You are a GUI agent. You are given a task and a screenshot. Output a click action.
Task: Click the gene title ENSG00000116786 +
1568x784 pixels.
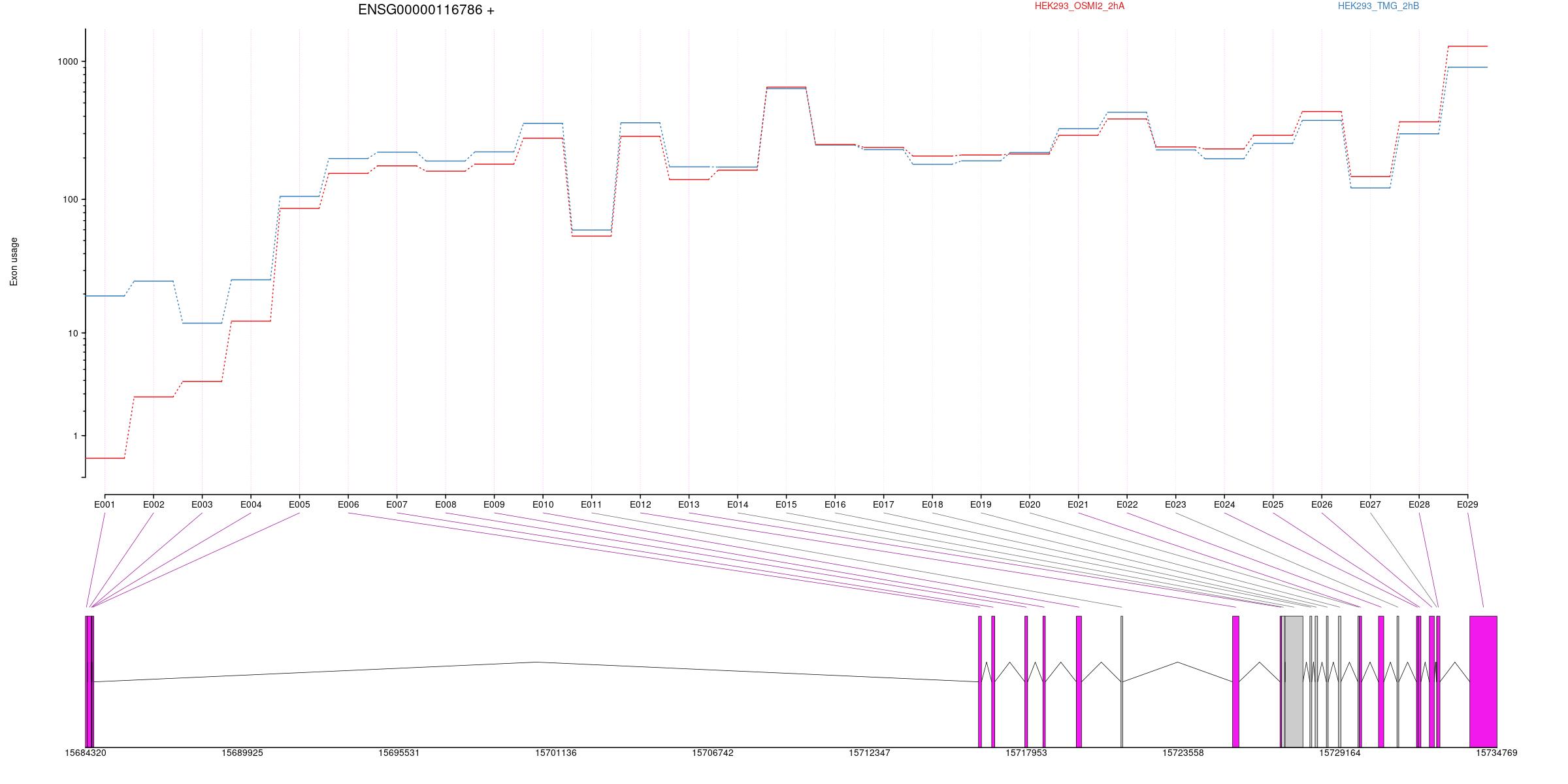click(426, 10)
